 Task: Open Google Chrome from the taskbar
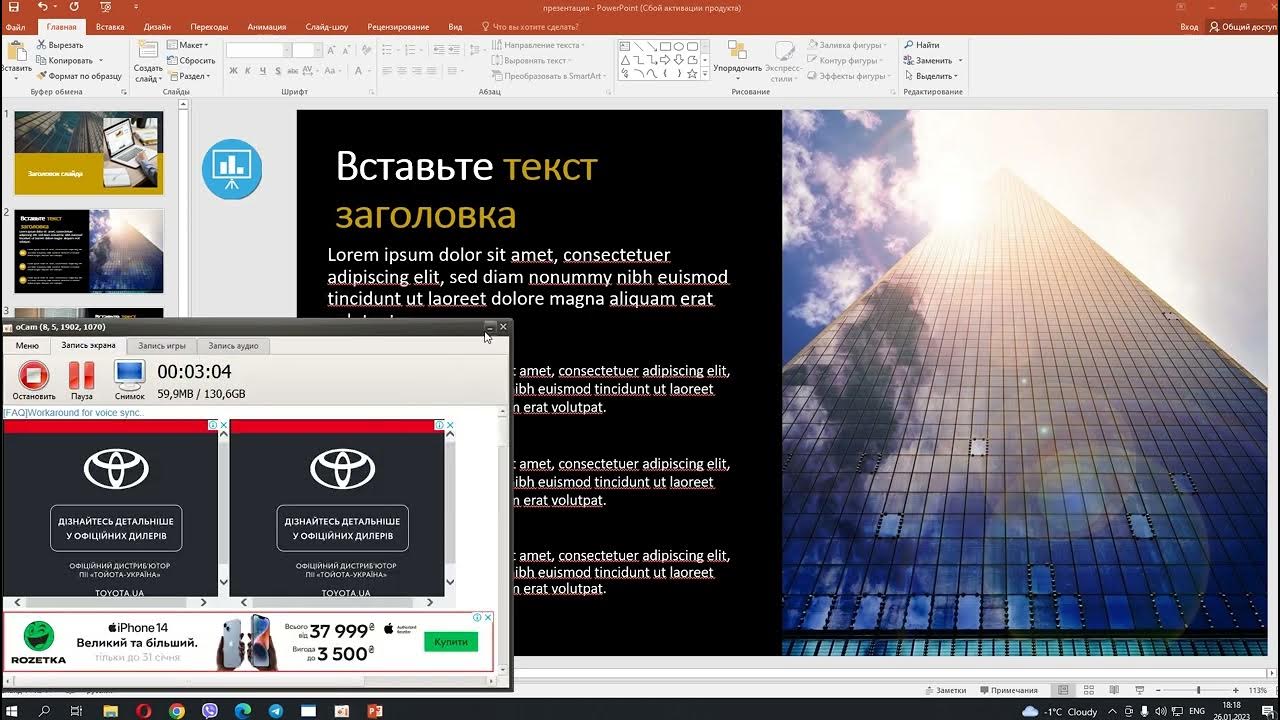[x=177, y=711]
